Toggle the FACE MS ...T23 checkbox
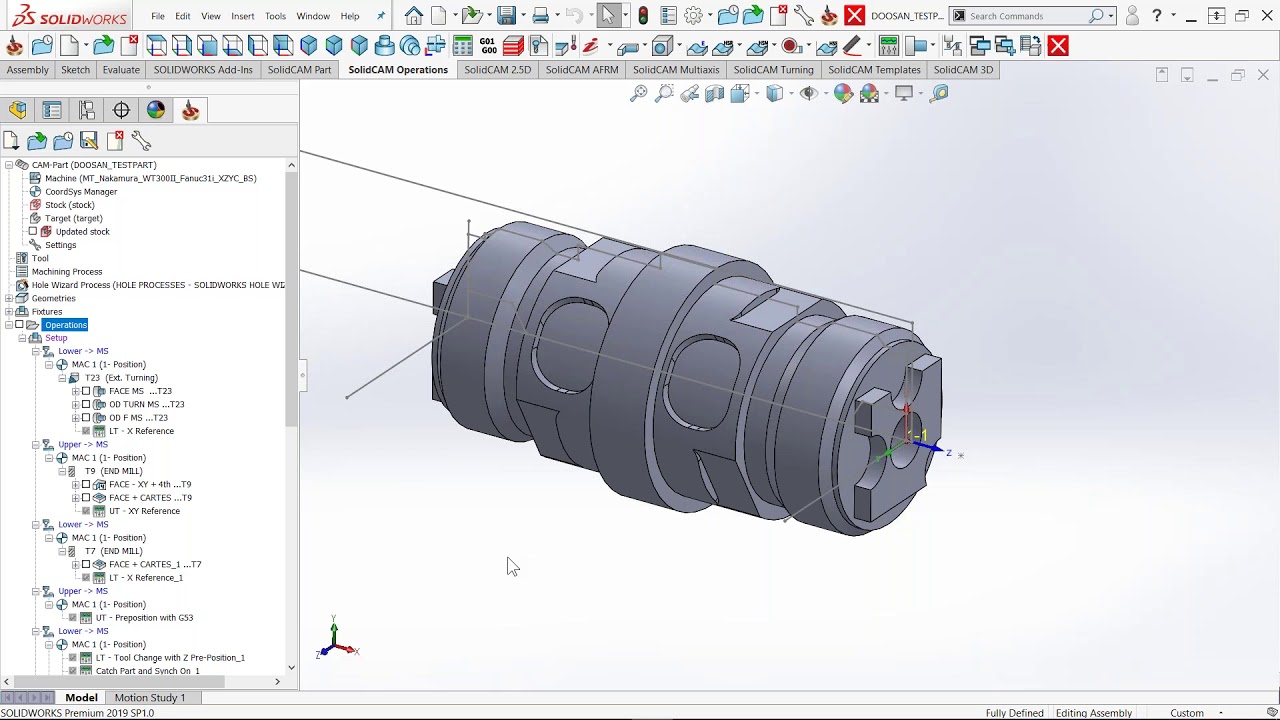Viewport: 1280px width, 720px height. (86, 392)
